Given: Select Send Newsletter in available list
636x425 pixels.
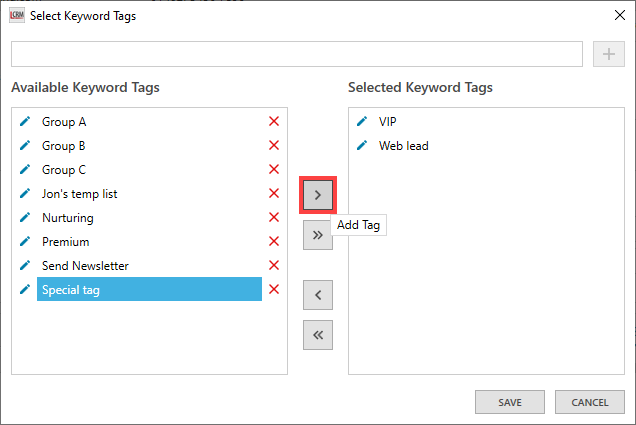Looking at the screenshot, I should (85, 266).
